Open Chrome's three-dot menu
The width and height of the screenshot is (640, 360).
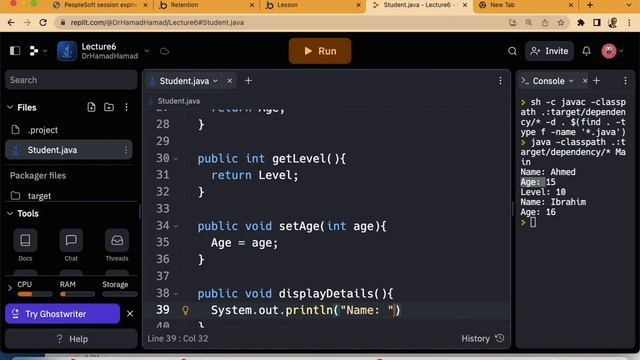[x=629, y=22]
